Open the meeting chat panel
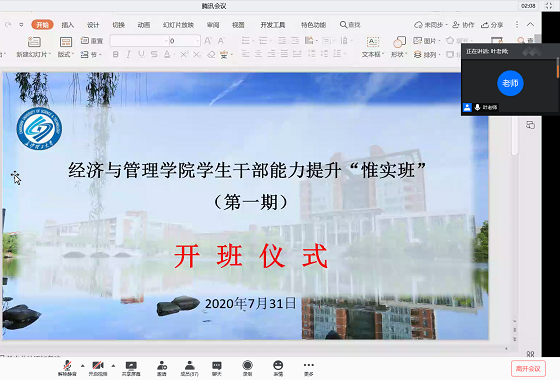Screen dimensions: 560x380 [217, 368]
